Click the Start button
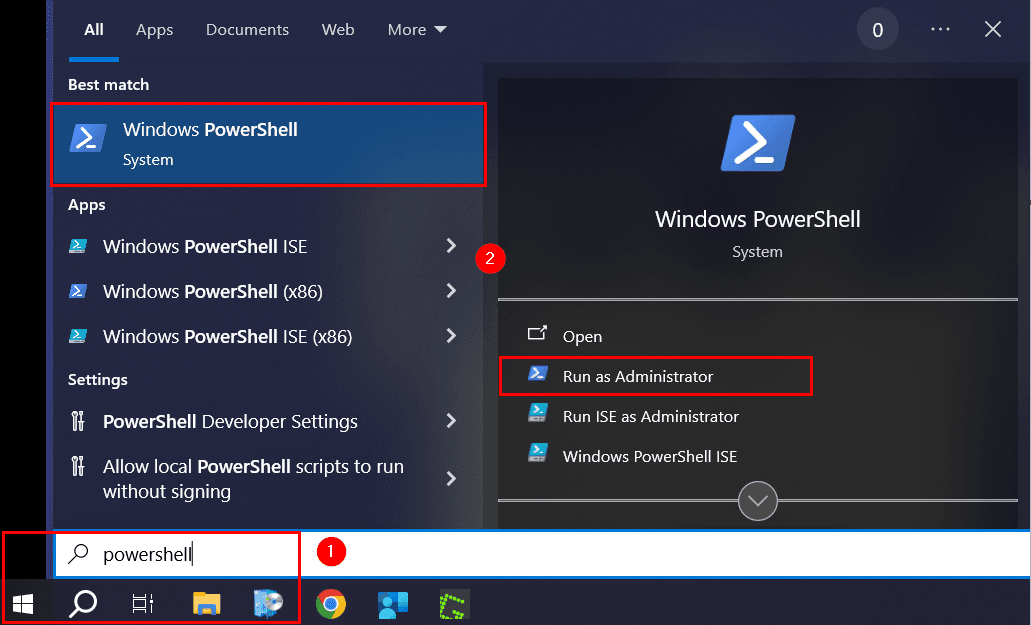Image resolution: width=1031 pixels, height=625 pixels. point(22,603)
